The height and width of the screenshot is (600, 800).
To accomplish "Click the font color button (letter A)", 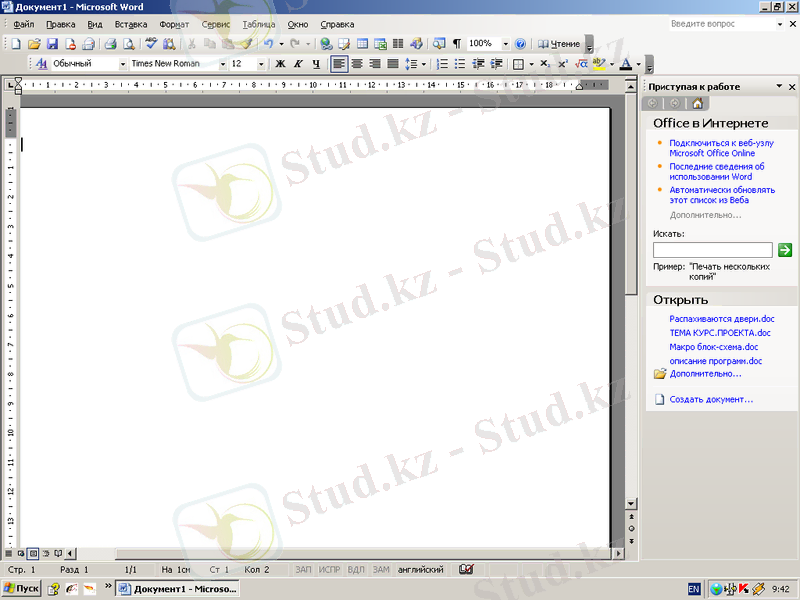I will [625, 64].
